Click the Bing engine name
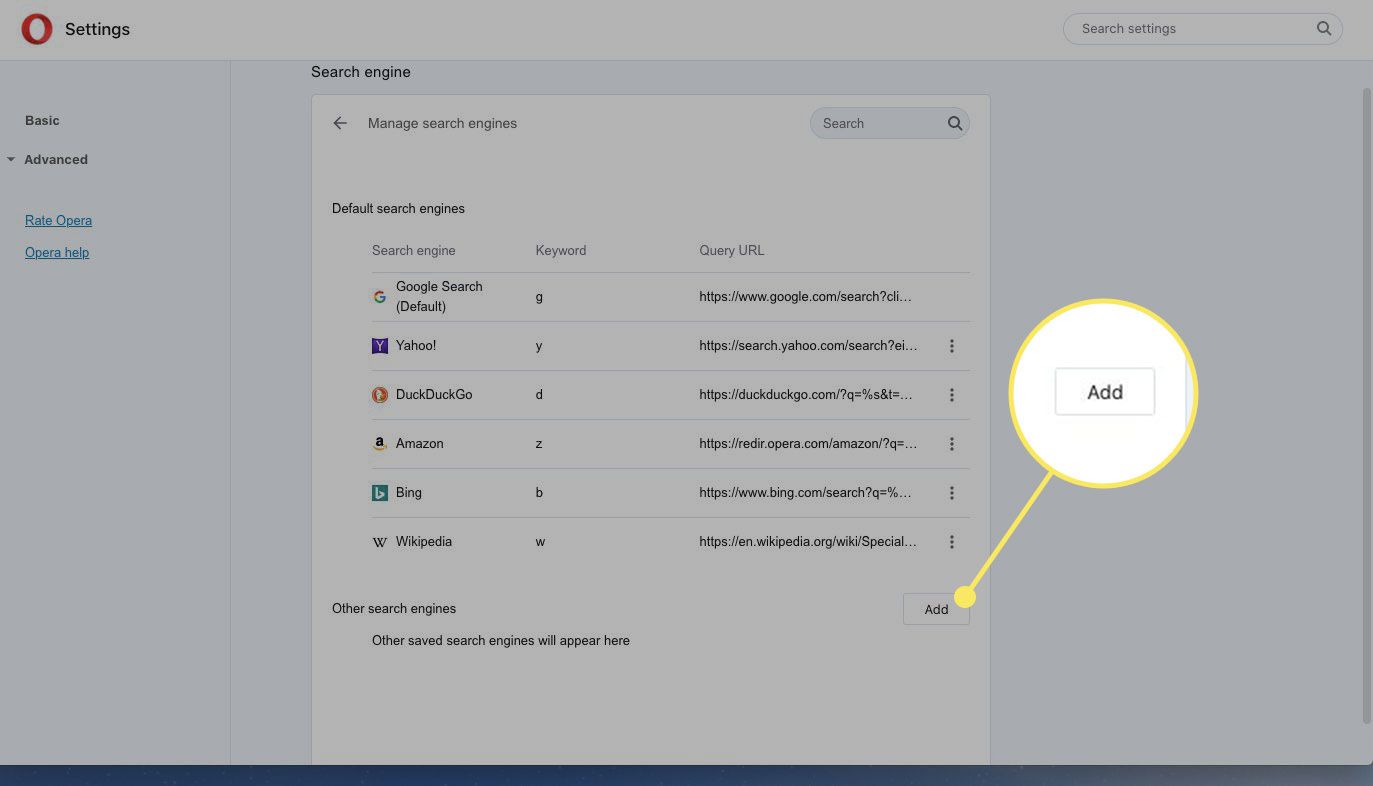Screen dimensions: 1373x786 coord(409,492)
